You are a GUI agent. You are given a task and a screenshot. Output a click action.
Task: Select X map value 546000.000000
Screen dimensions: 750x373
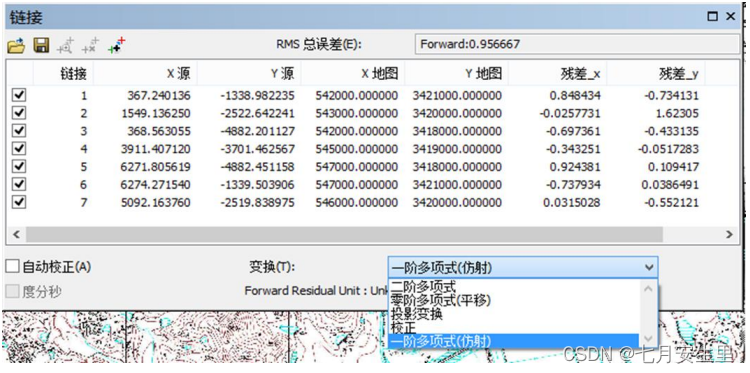point(357,203)
